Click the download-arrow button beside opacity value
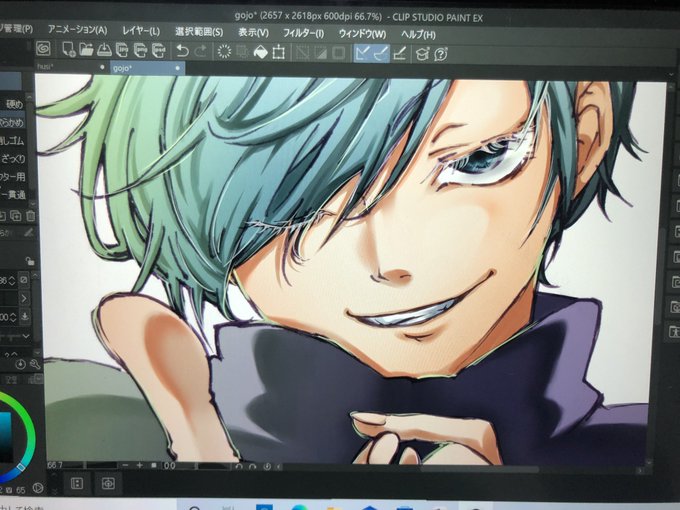 25,317
